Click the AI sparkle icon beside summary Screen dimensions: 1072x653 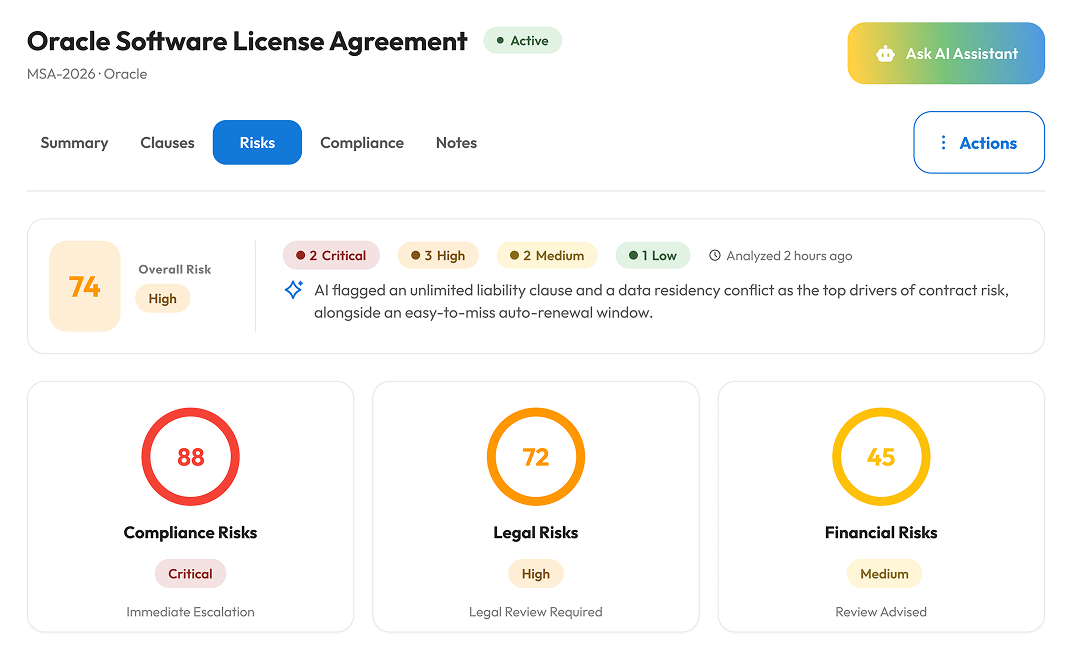coord(294,289)
